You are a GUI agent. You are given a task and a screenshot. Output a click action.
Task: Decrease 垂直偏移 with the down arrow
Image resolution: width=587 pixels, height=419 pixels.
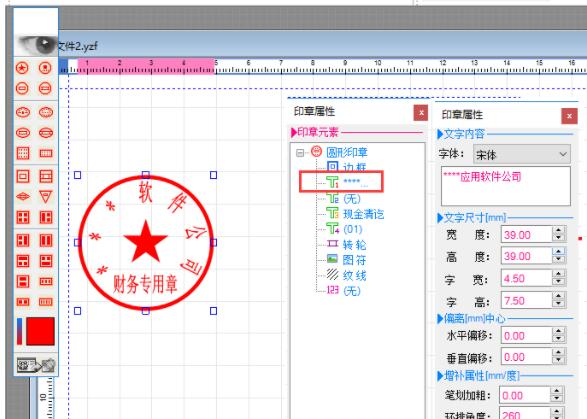559,361
